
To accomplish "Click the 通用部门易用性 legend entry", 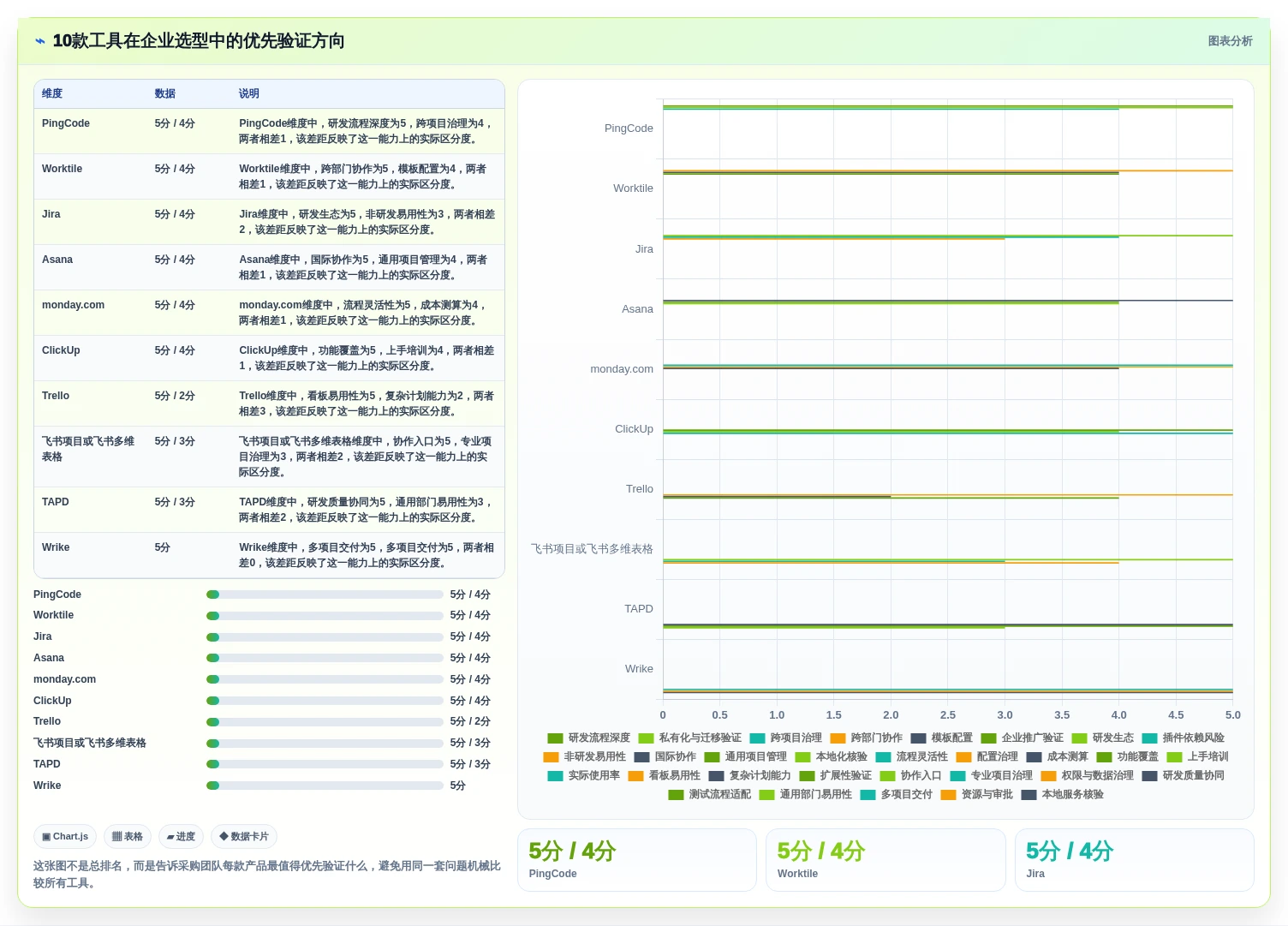I will click(x=806, y=794).
